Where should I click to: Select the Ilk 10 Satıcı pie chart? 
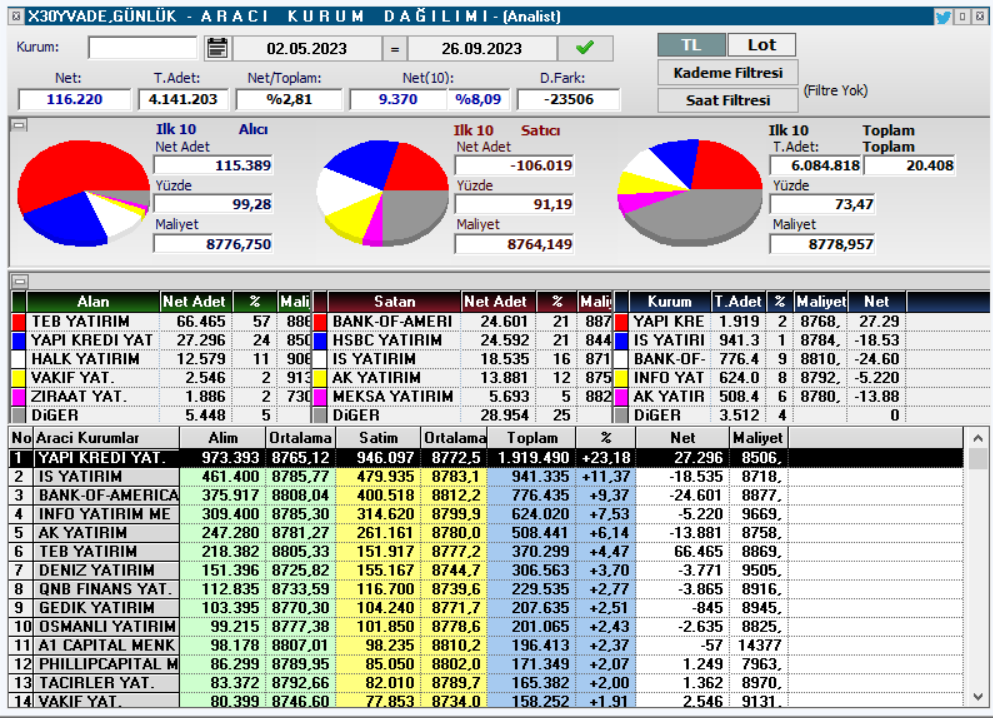pos(383,192)
